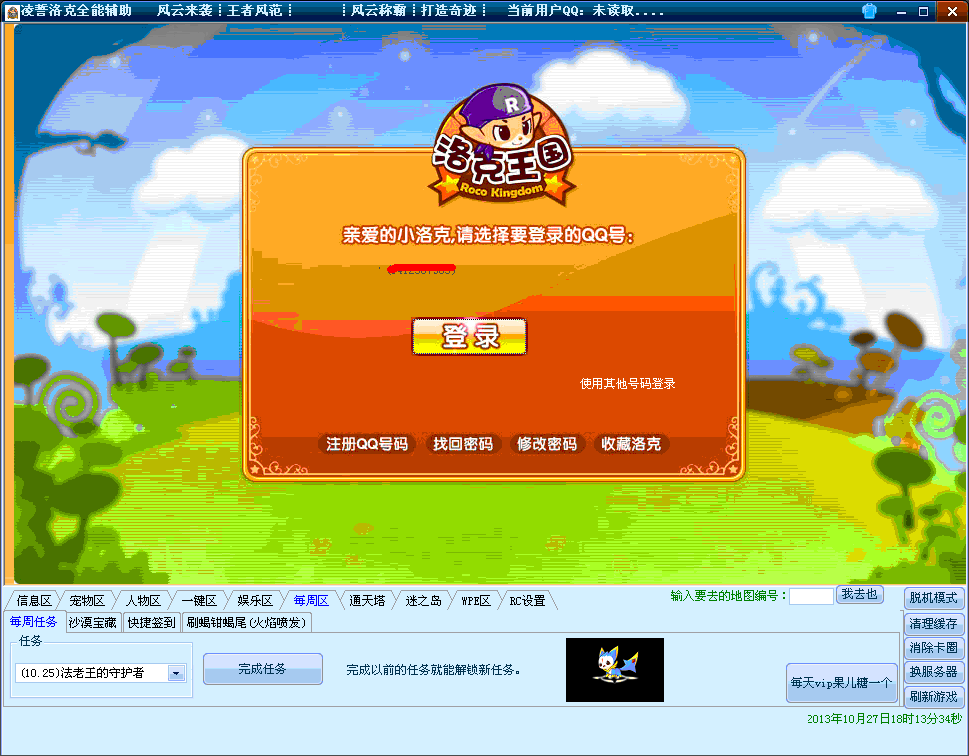Open the 刷蝎钳蝎尾(火焰喷发) sub-tab
The height and width of the screenshot is (756, 969).
coord(246,622)
